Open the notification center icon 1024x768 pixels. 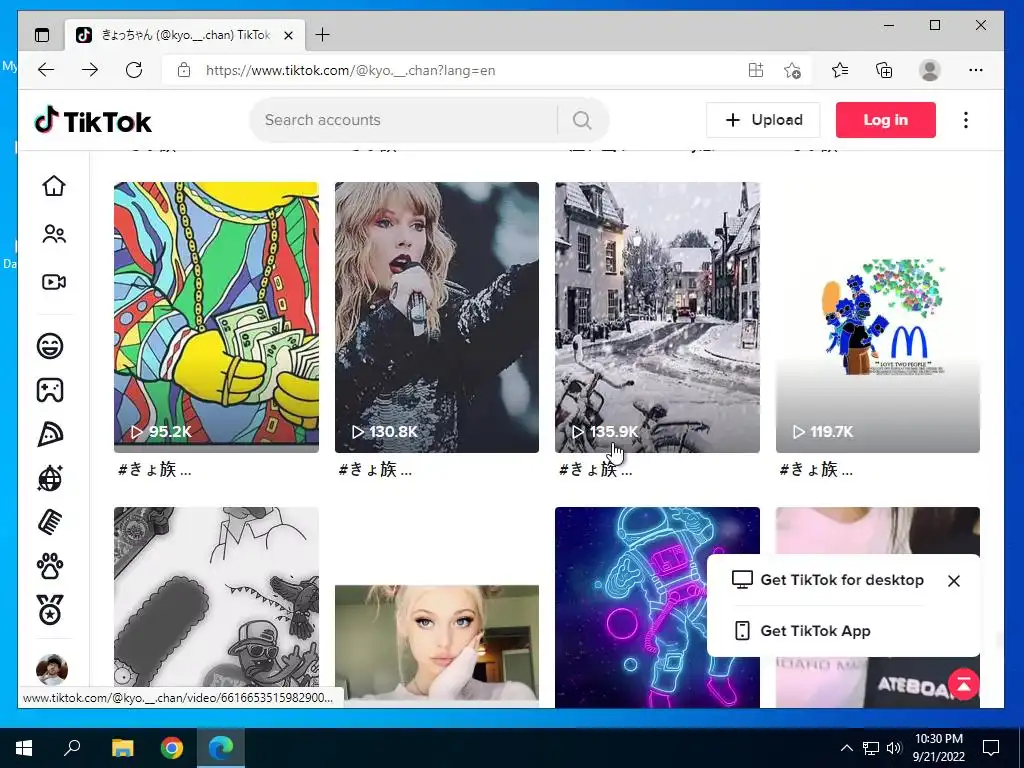click(991, 748)
